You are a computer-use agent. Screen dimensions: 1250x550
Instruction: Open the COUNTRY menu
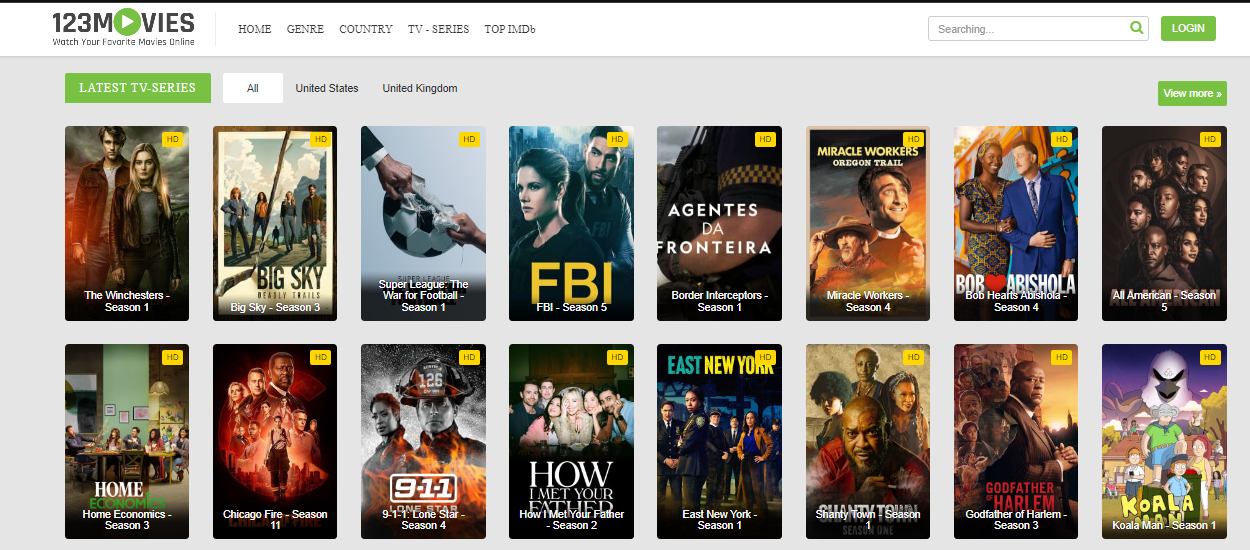pos(366,29)
